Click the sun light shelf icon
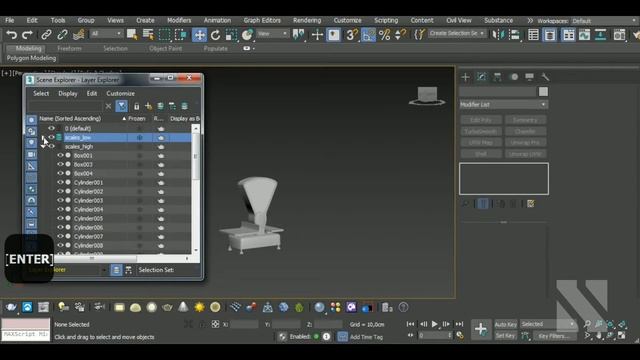This screenshot has width=640, height=360. 199,307
